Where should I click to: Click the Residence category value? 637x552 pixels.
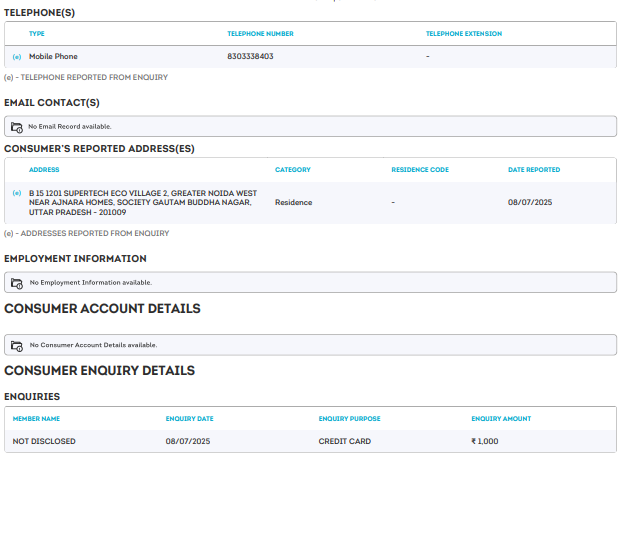293,203
